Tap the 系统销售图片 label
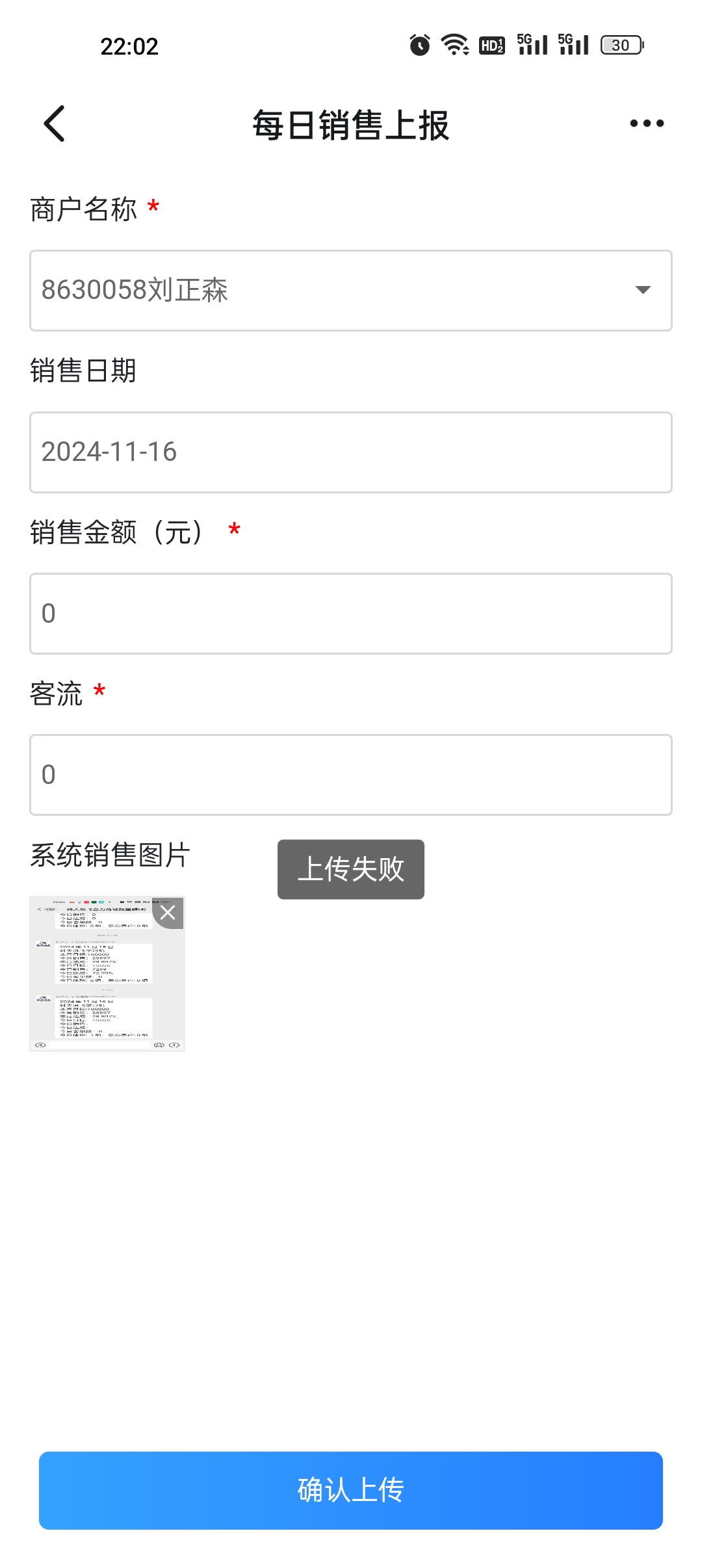Viewport: 702px width, 1568px height. pos(110,855)
